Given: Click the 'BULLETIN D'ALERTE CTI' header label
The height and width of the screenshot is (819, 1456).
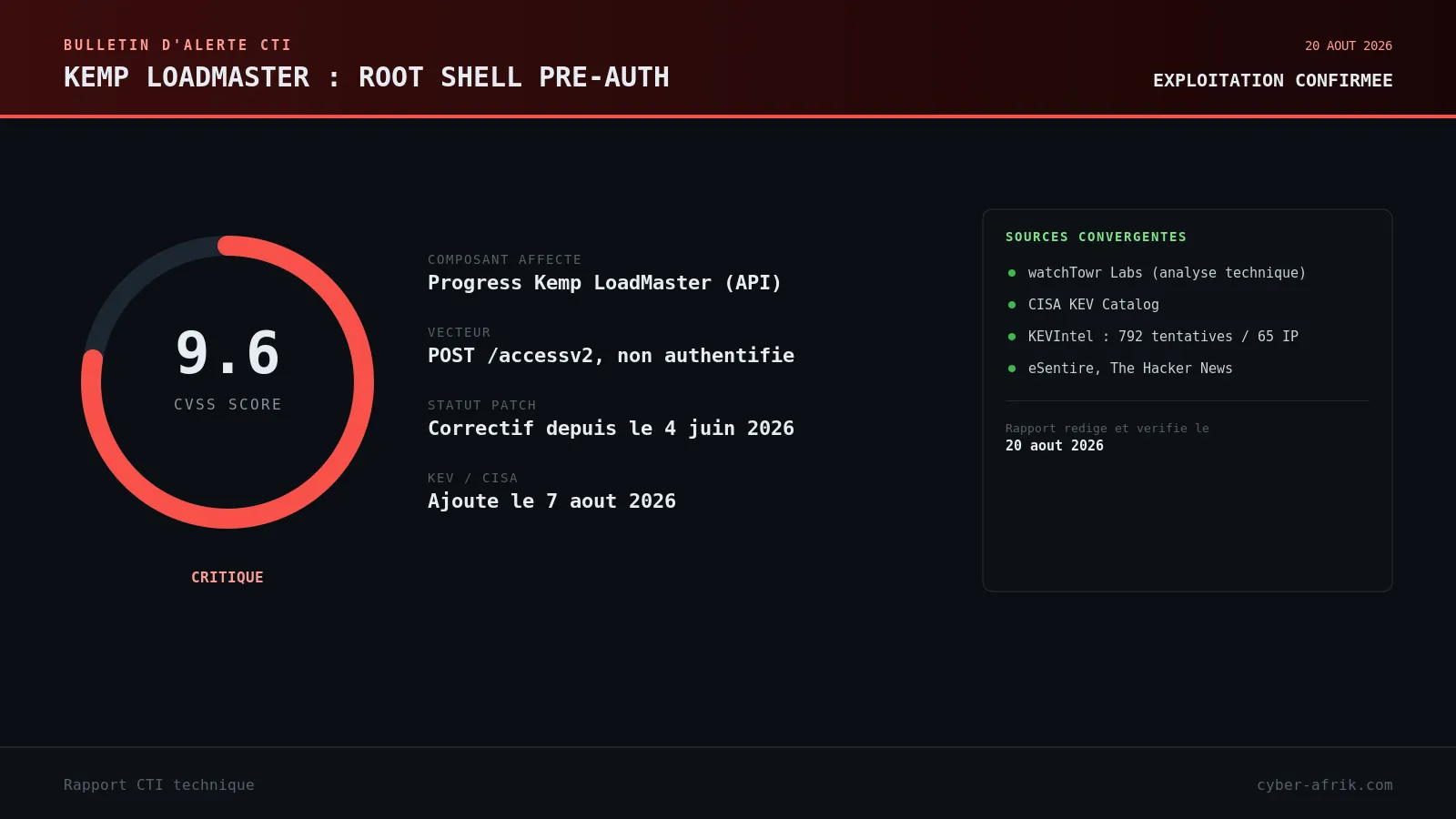Looking at the screenshot, I should click(177, 45).
